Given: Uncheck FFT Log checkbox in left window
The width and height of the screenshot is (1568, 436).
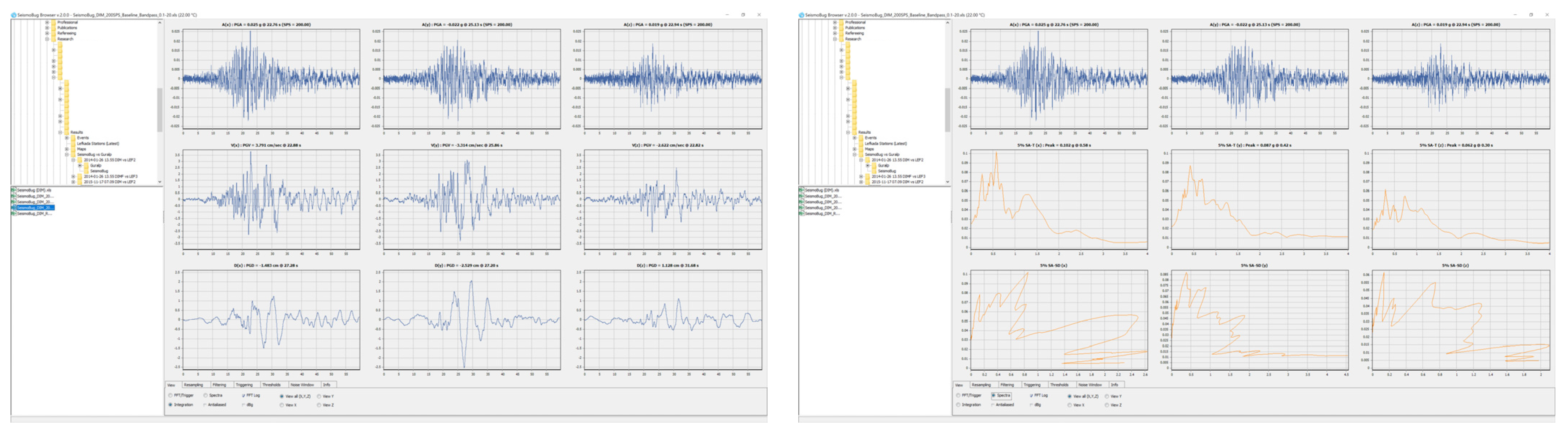Looking at the screenshot, I should click(x=243, y=396).
